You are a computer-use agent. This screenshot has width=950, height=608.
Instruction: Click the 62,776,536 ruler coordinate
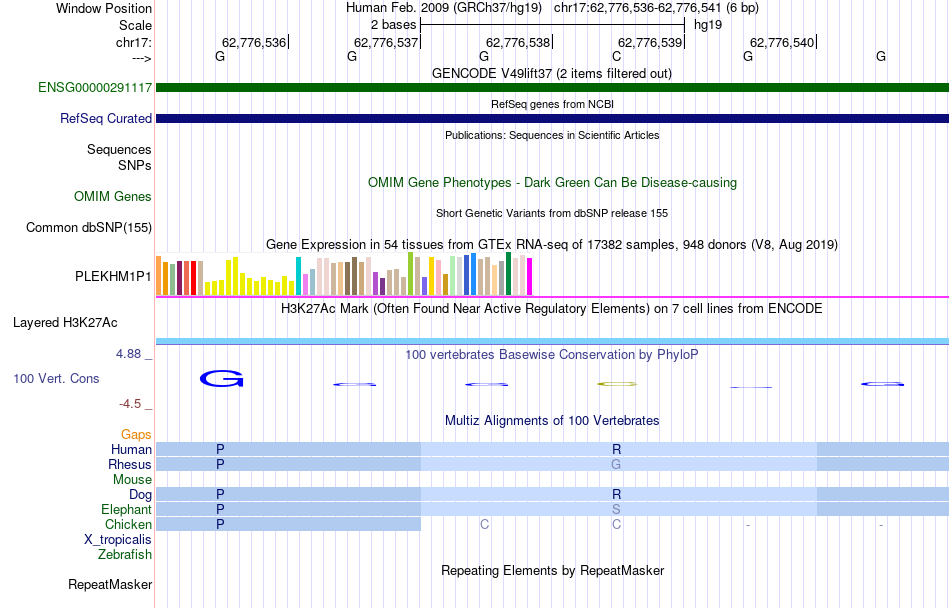(254, 42)
